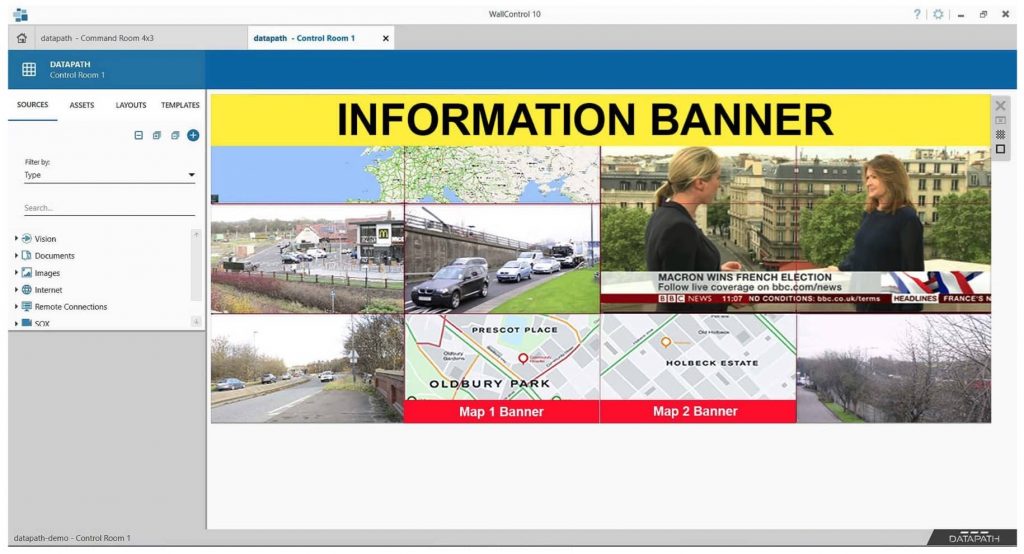Click the Map 1 Banner
The width and height of the screenshot is (1024, 554).
(x=502, y=412)
